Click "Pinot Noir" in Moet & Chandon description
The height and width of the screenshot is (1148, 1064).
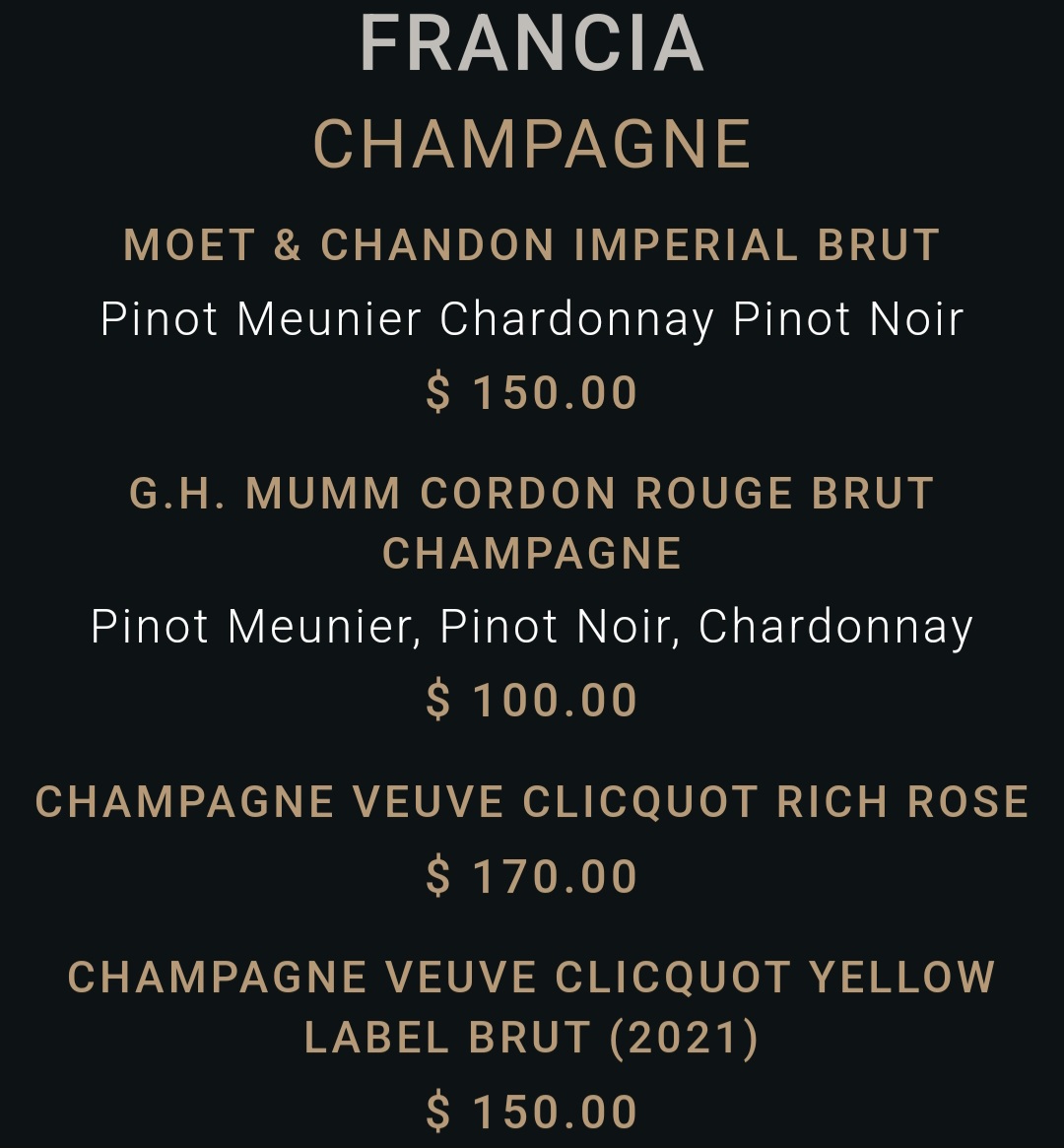pyautogui.click(x=848, y=319)
